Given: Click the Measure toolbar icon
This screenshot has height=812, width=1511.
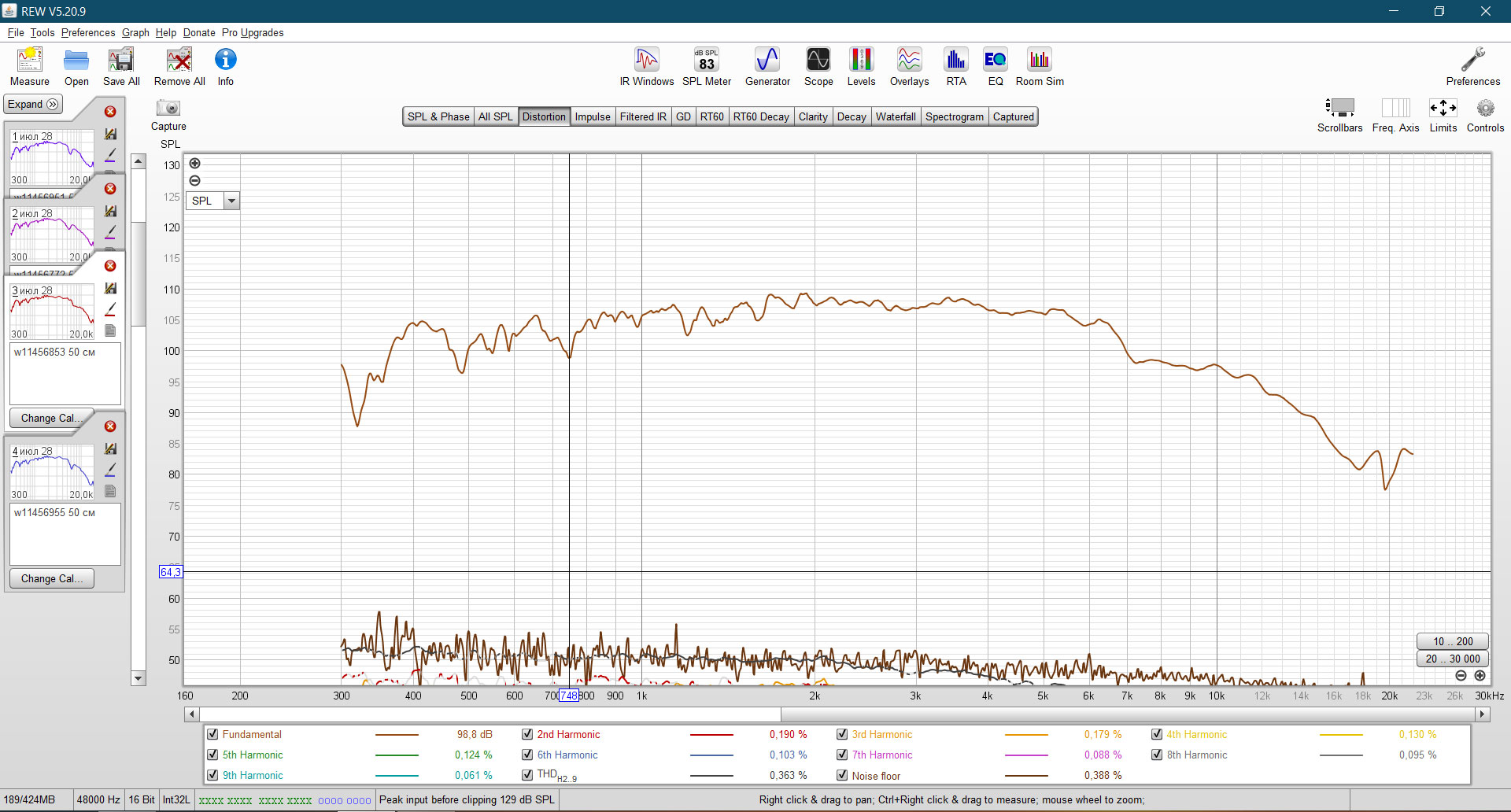Looking at the screenshot, I should point(30,60).
